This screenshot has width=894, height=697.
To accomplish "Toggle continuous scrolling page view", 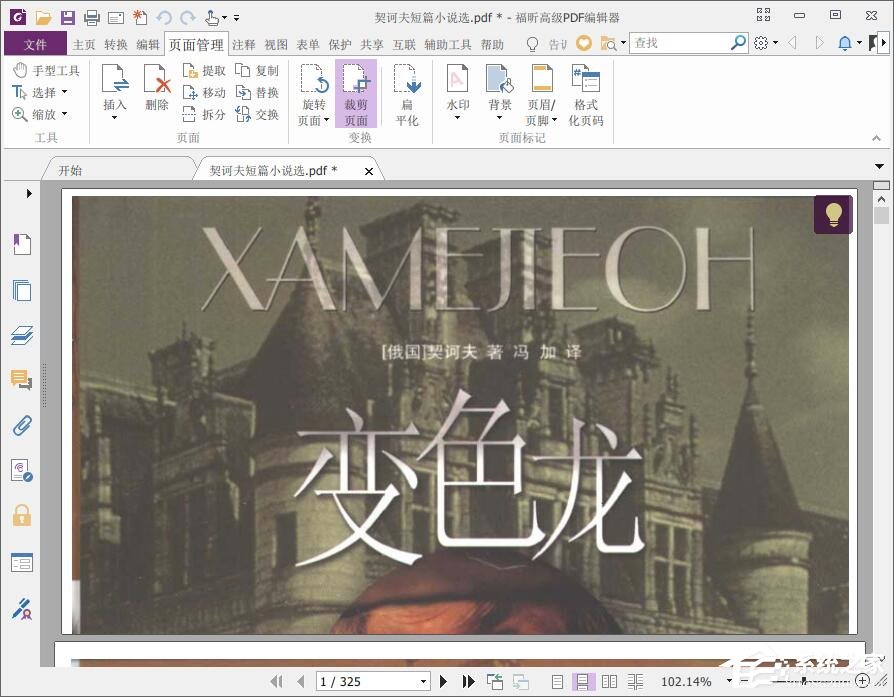I will pos(585,681).
